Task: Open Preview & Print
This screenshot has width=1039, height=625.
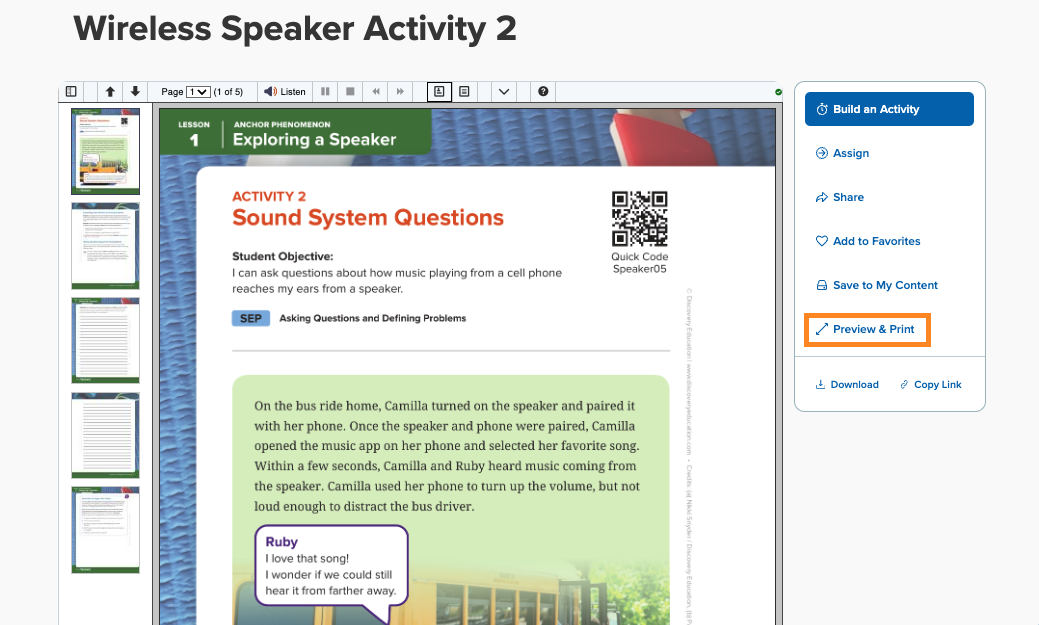Action: coord(867,329)
